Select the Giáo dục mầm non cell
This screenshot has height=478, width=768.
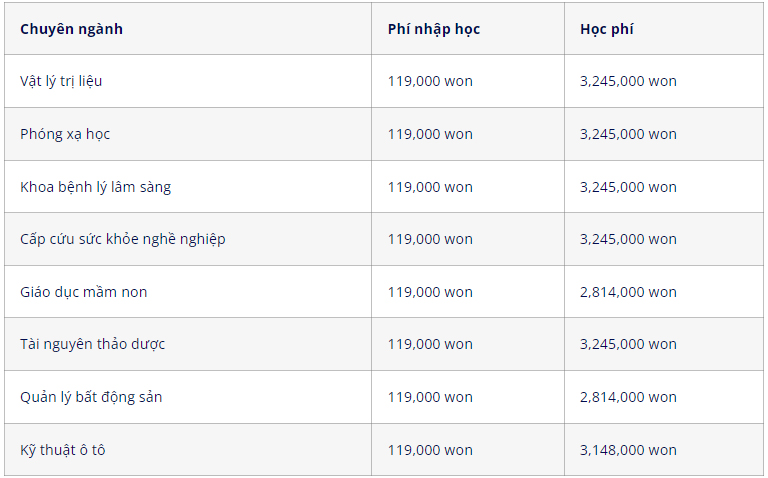click(x=188, y=292)
